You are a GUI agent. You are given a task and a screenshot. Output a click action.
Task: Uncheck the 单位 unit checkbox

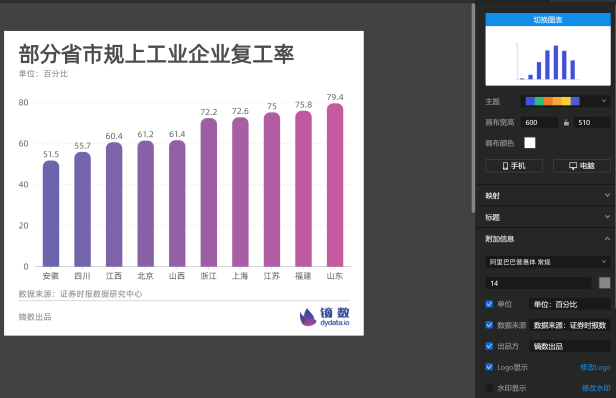point(489,304)
